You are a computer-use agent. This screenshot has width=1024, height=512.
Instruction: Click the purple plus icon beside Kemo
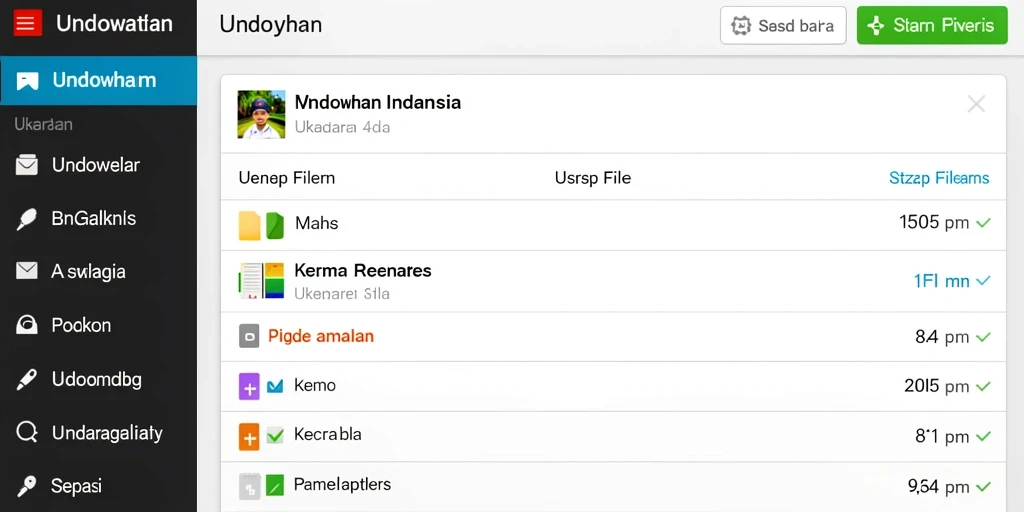click(249, 387)
